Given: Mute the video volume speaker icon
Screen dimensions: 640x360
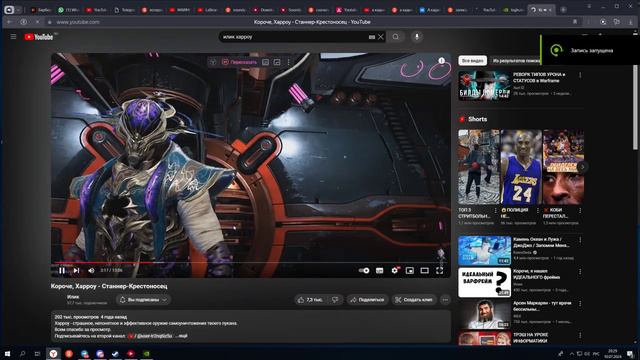Looking at the screenshot, I should click(91, 270).
